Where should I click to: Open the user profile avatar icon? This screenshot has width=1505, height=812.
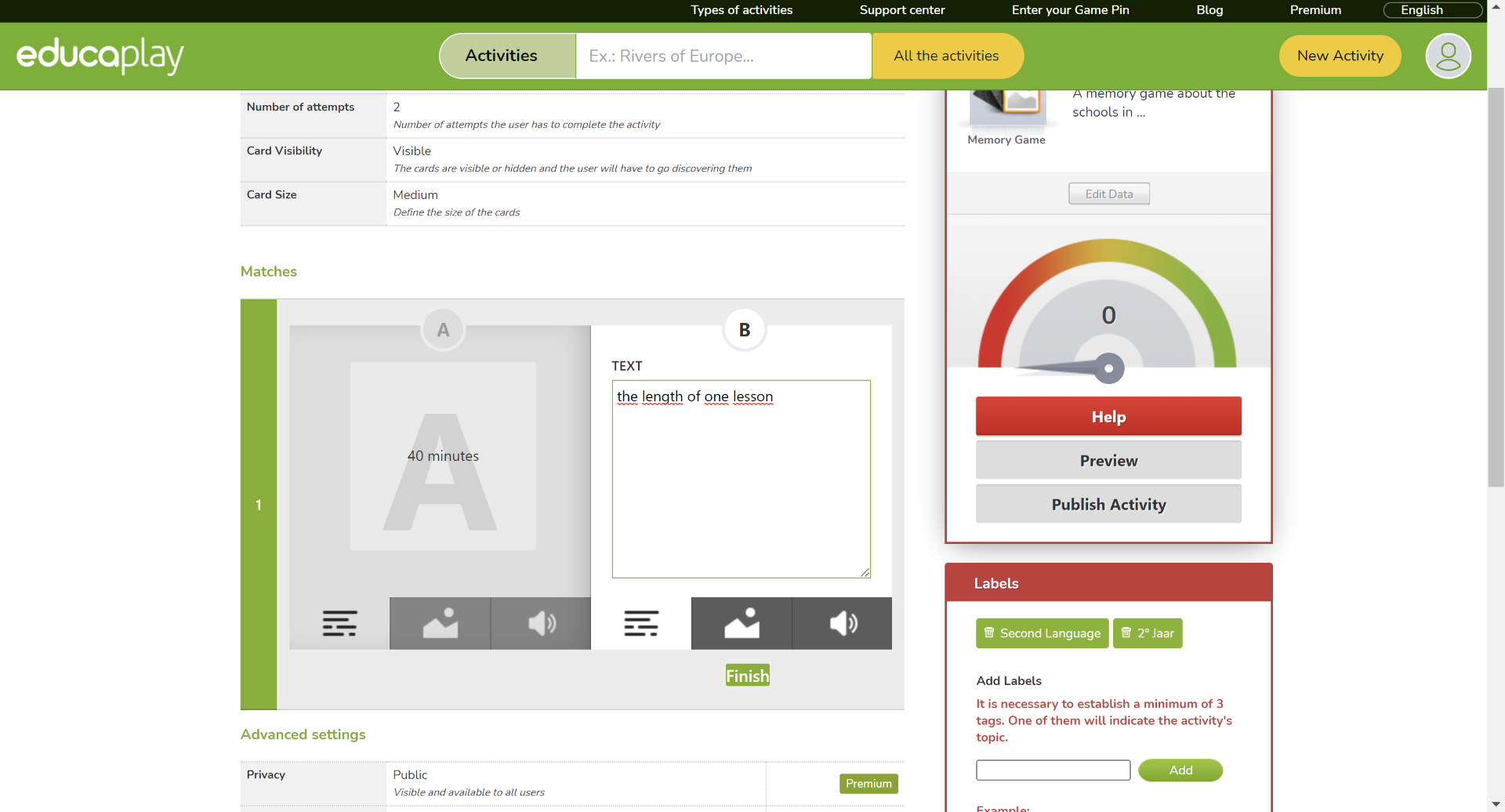pos(1448,56)
